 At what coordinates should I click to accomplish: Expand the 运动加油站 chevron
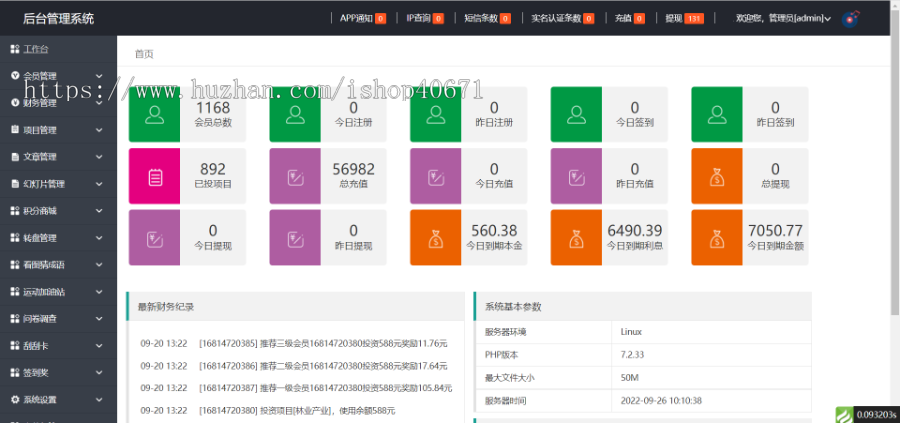click(x=99, y=292)
